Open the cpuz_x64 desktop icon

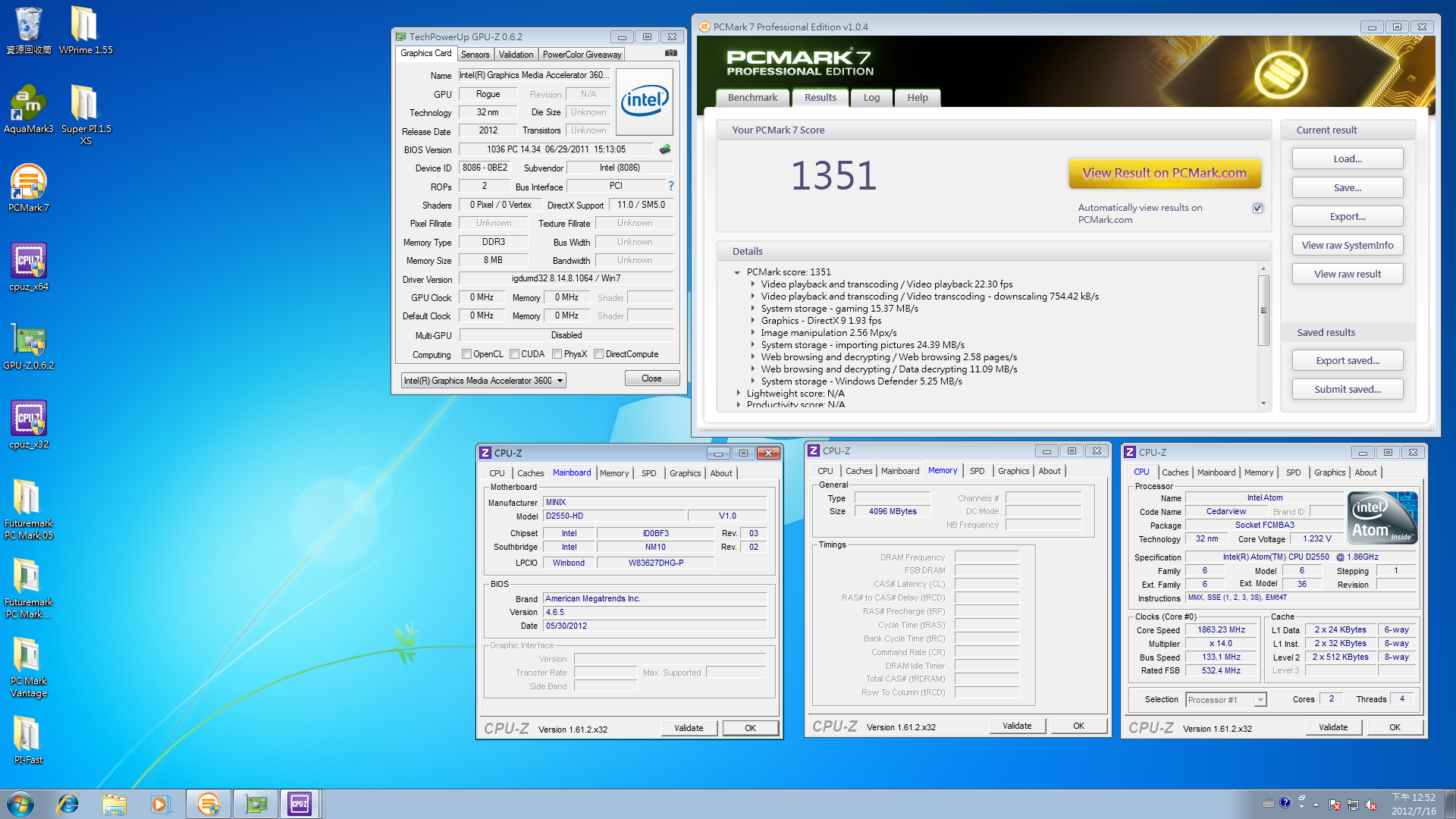tap(28, 267)
